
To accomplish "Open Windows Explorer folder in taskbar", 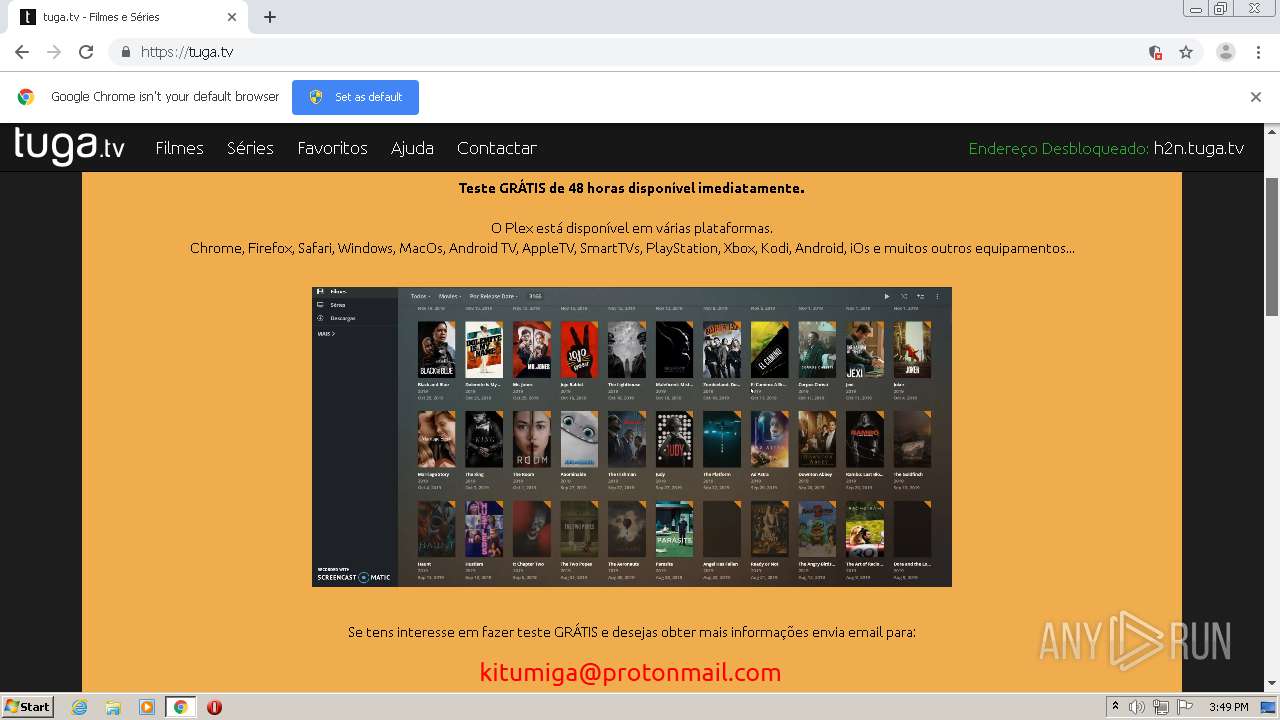I will point(113,707).
